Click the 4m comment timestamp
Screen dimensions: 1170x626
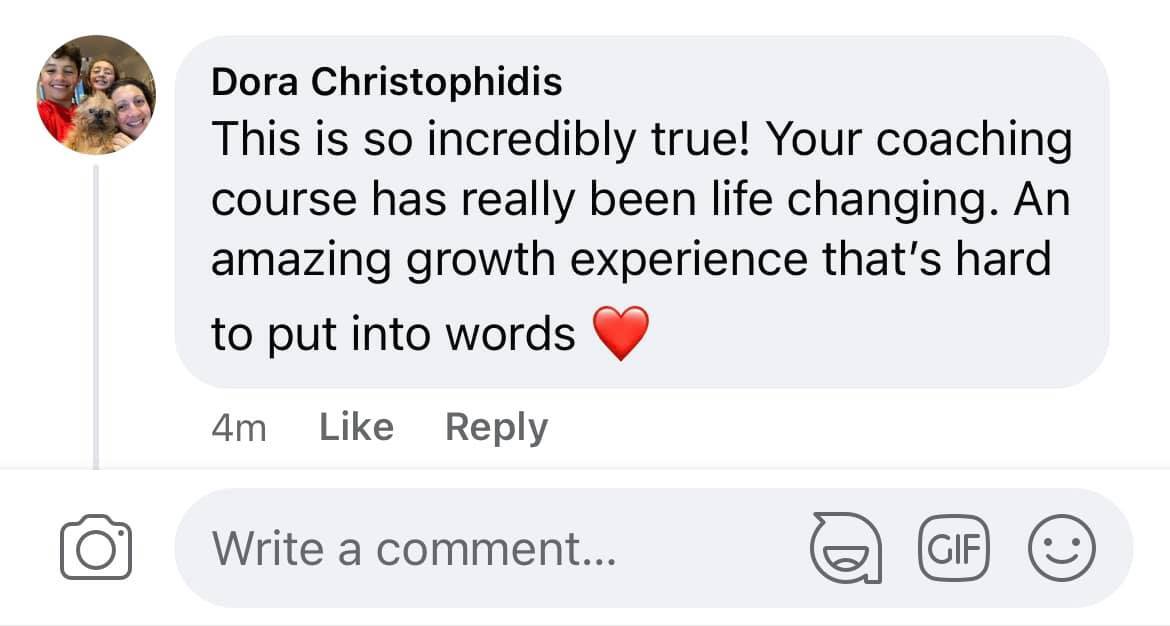click(x=239, y=429)
